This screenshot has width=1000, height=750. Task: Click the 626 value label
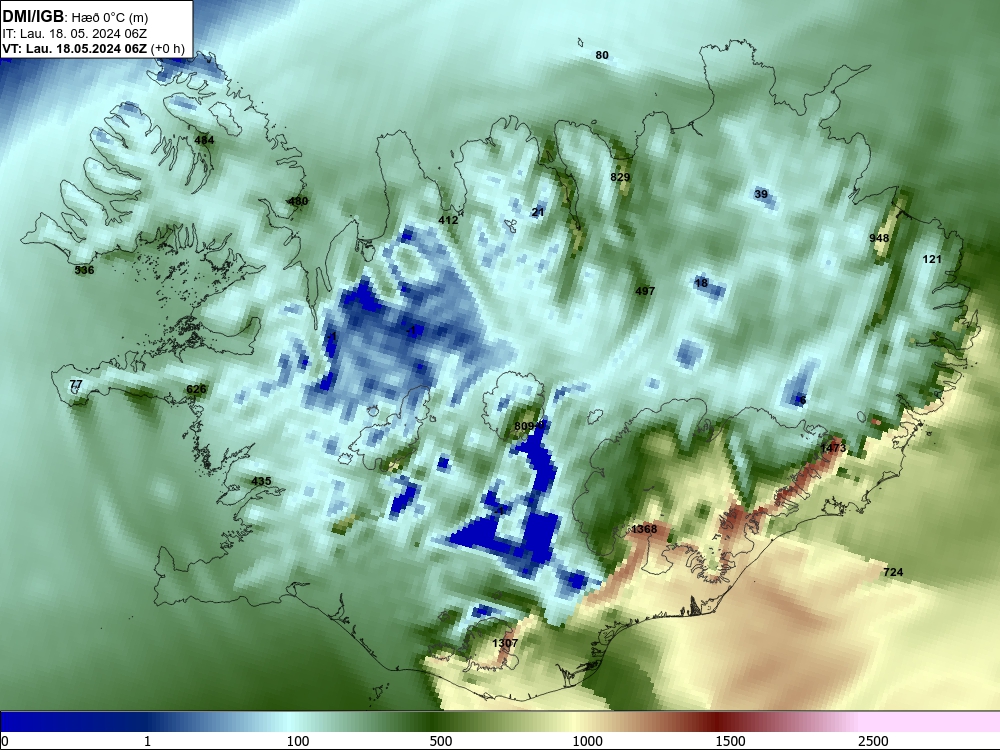pyautogui.click(x=196, y=390)
